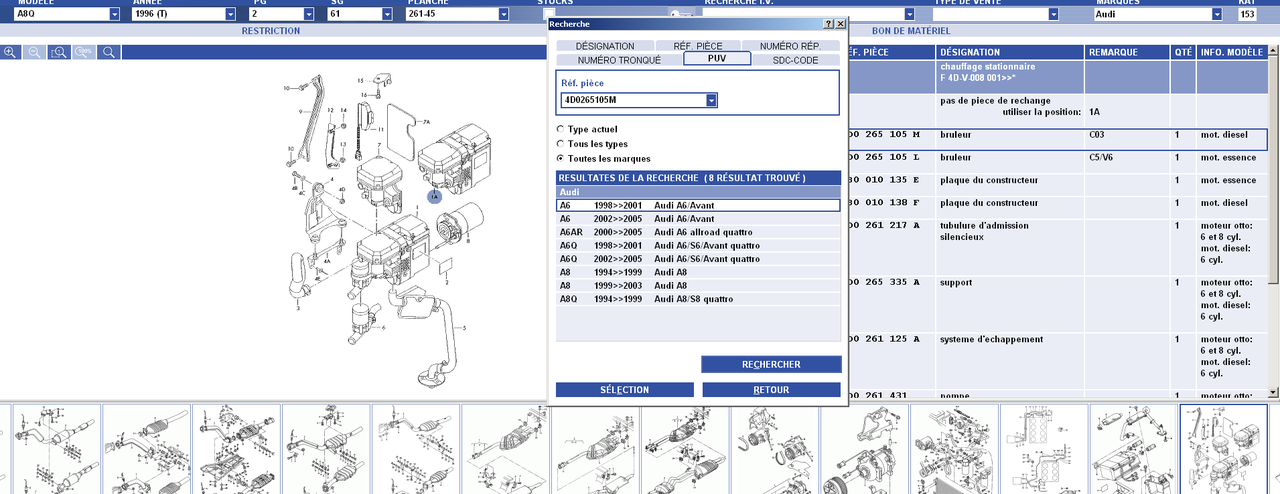
Task: Click the RETOUR button
Action: click(771, 390)
